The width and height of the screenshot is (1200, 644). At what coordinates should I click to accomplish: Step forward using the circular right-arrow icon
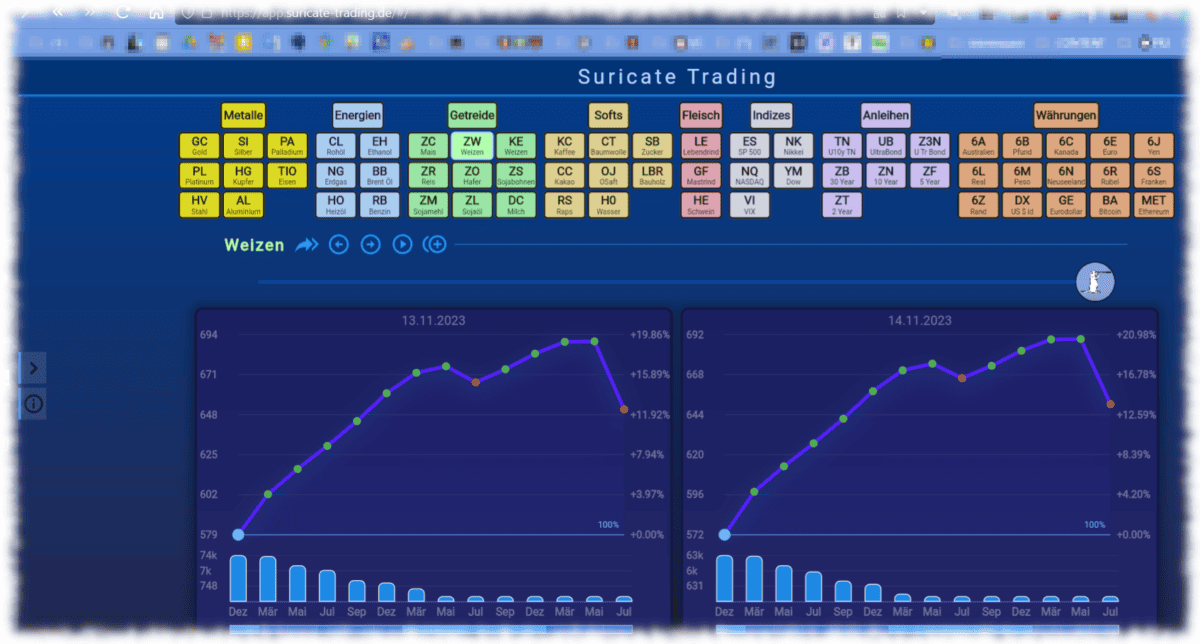370,244
